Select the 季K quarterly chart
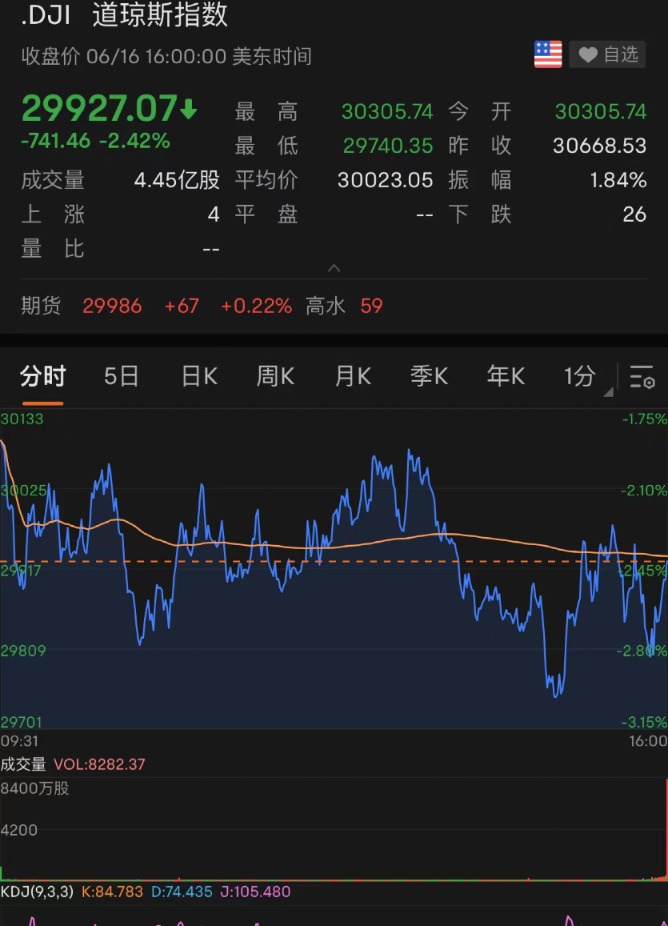The image size is (668, 926). coord(429,376)
